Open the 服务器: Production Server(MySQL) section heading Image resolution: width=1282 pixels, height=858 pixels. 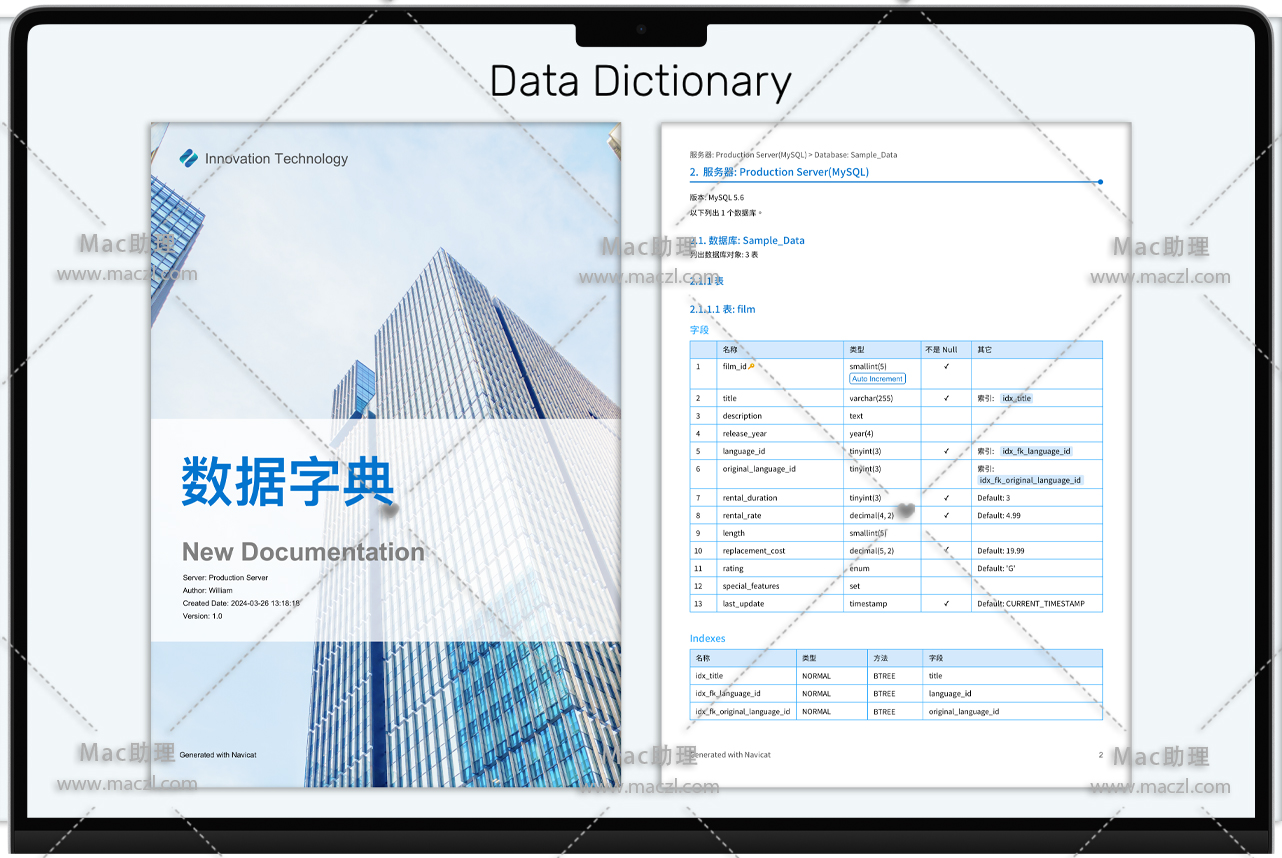(779, 172)
